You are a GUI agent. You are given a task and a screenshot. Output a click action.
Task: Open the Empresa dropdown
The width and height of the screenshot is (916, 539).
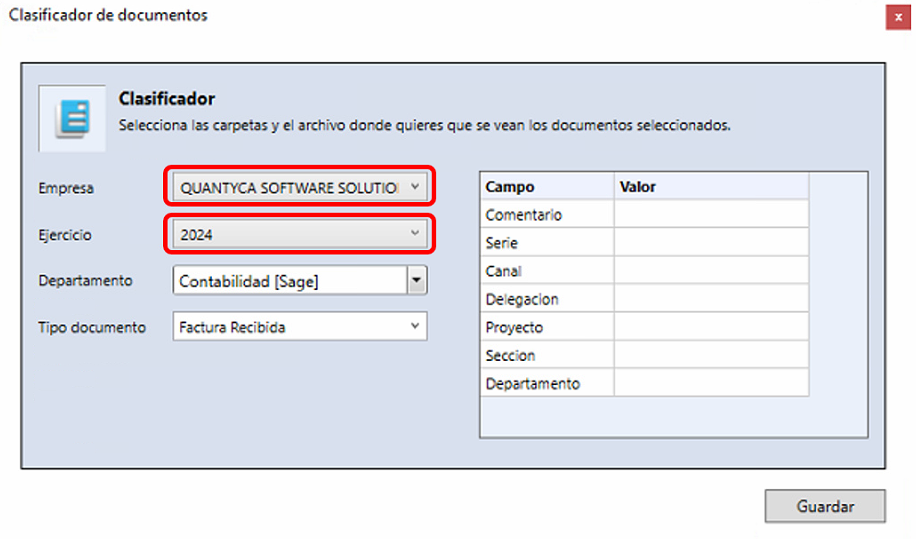pos(300,187)
